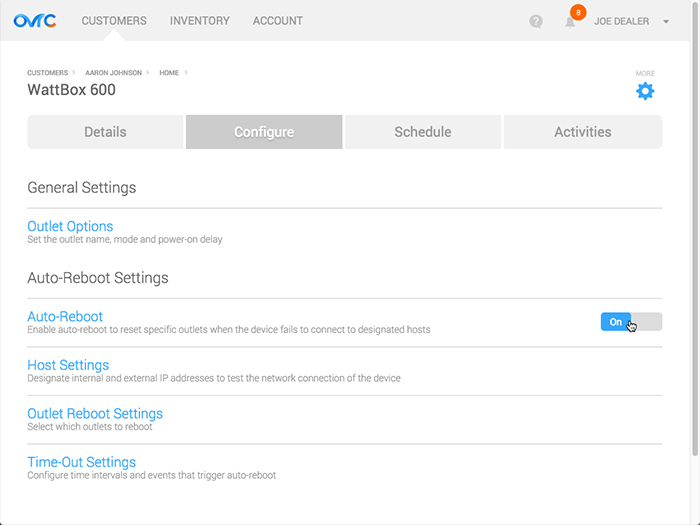This screenshot has height=525, width=700.
Task: Switch to the Activities tab
Action: pos(583,132)
